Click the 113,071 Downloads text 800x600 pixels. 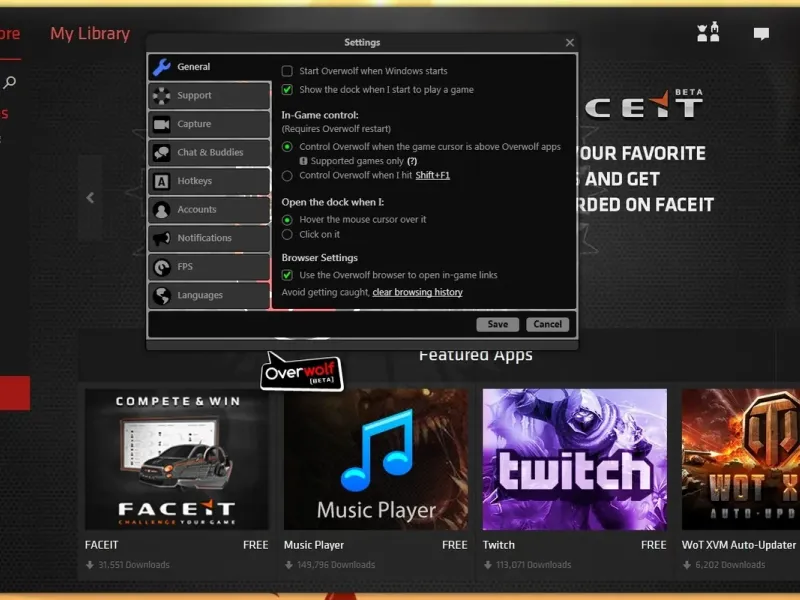pyautogui.click(x=533, y=565)
